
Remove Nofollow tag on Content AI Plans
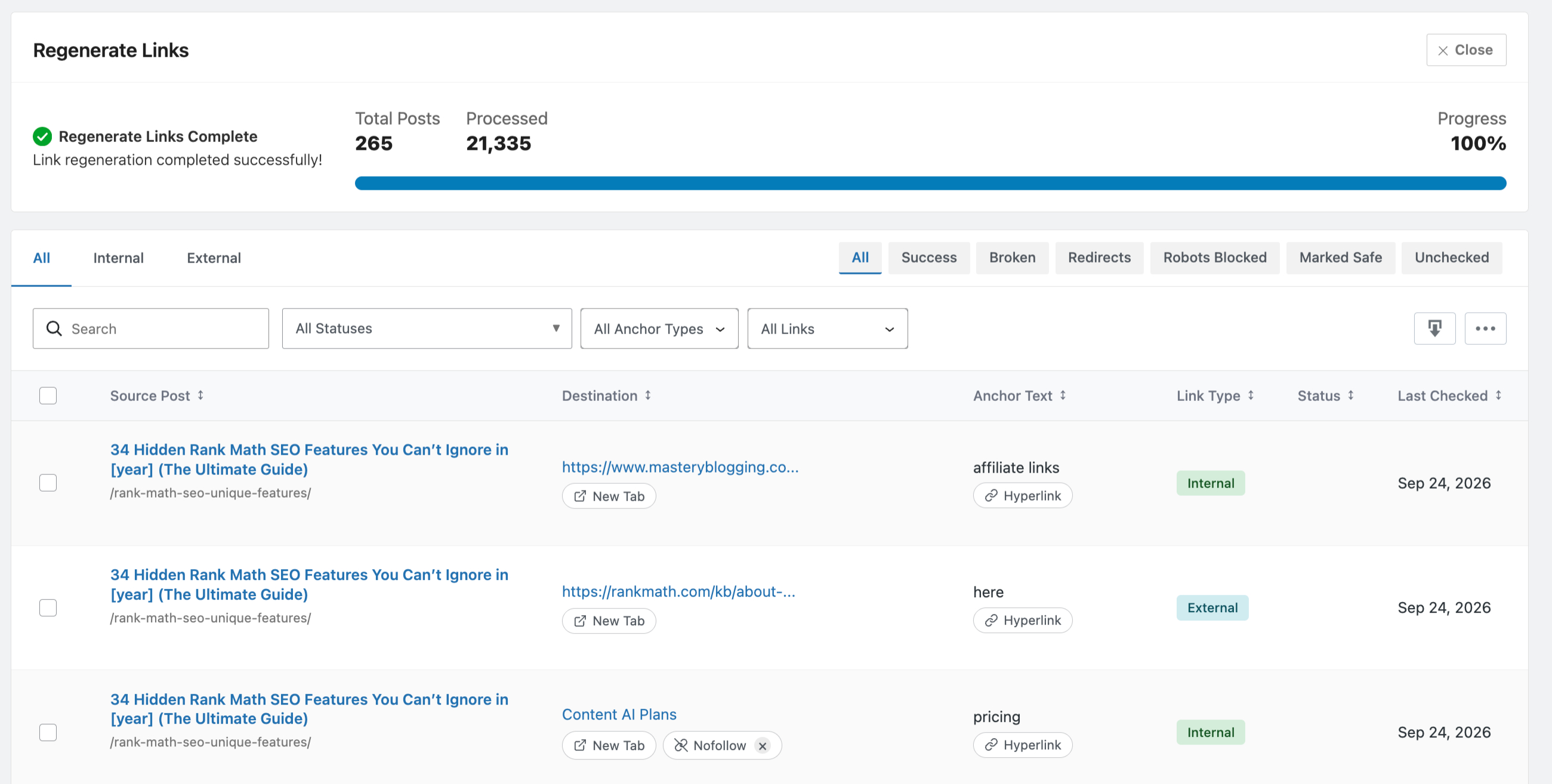(763, 745)
